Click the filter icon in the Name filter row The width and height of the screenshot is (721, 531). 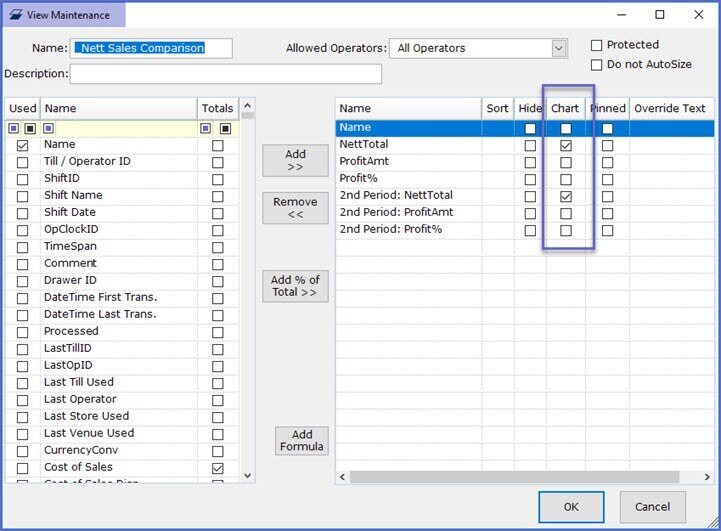49,128
